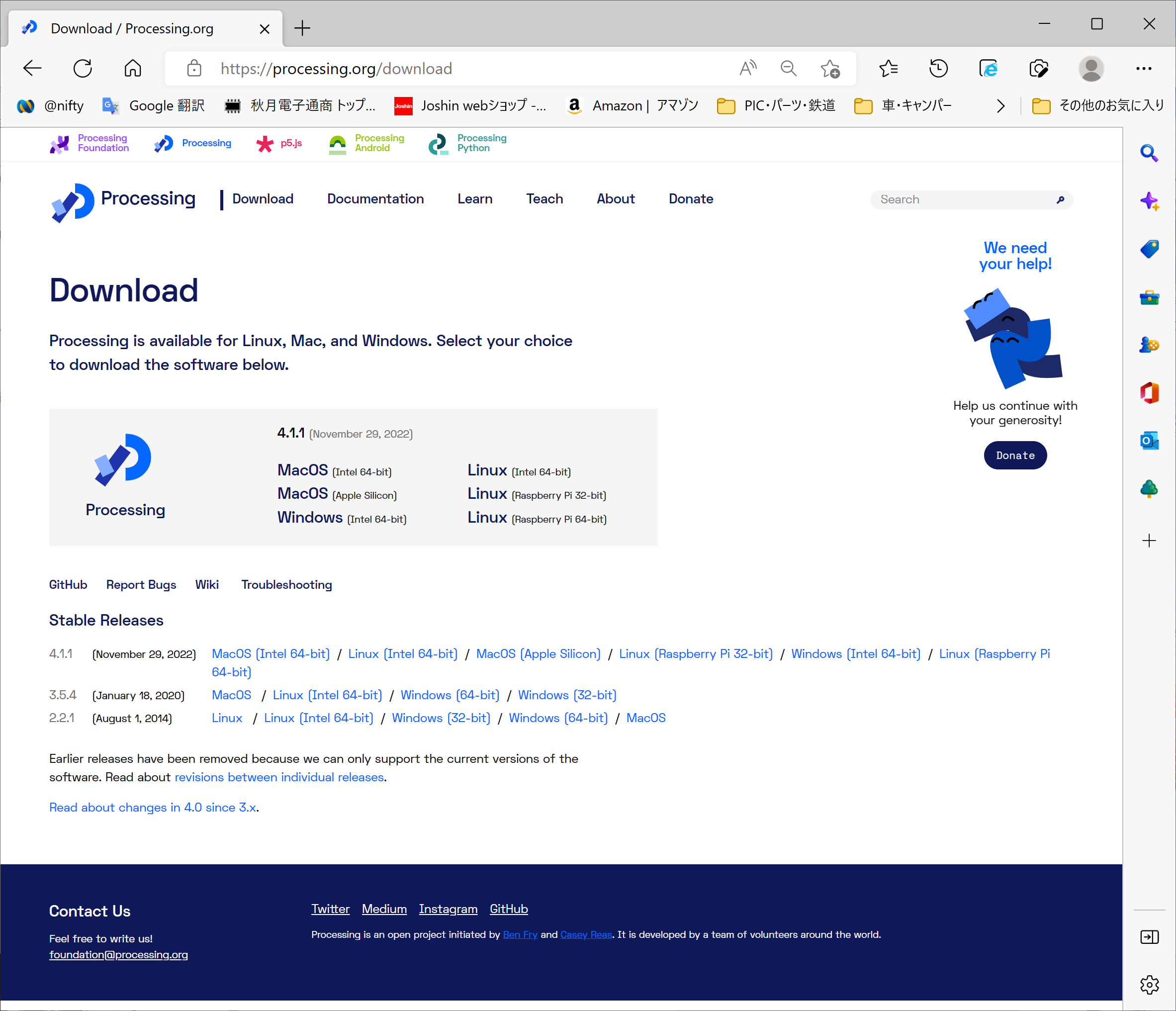Image resolution: width=1176 pixels, height=1011 pixels.
Task: Open the Edge sidebar search icon
Action: 1149,153
